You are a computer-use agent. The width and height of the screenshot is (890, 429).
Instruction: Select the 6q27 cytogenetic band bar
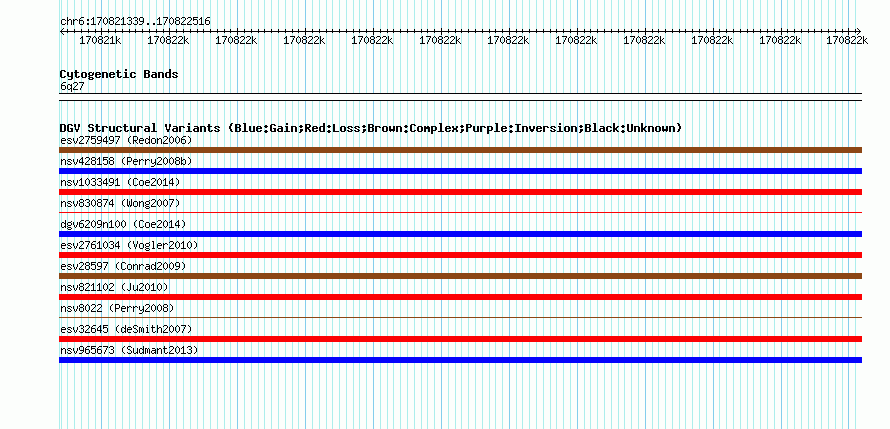click(x=460, y=97)
